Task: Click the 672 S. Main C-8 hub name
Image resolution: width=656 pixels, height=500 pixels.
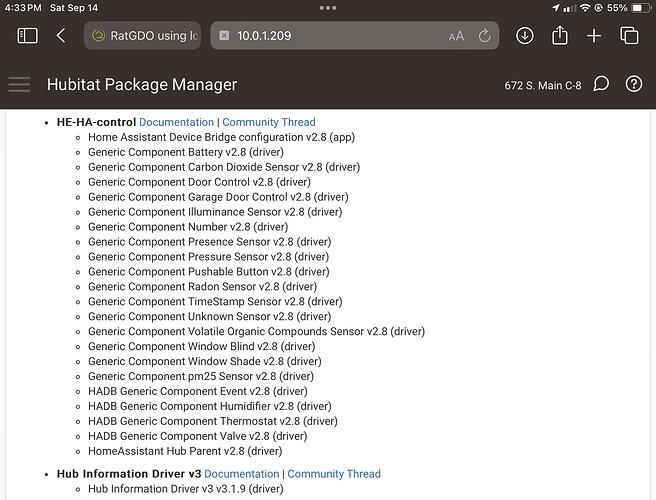Action: point(543,85)
